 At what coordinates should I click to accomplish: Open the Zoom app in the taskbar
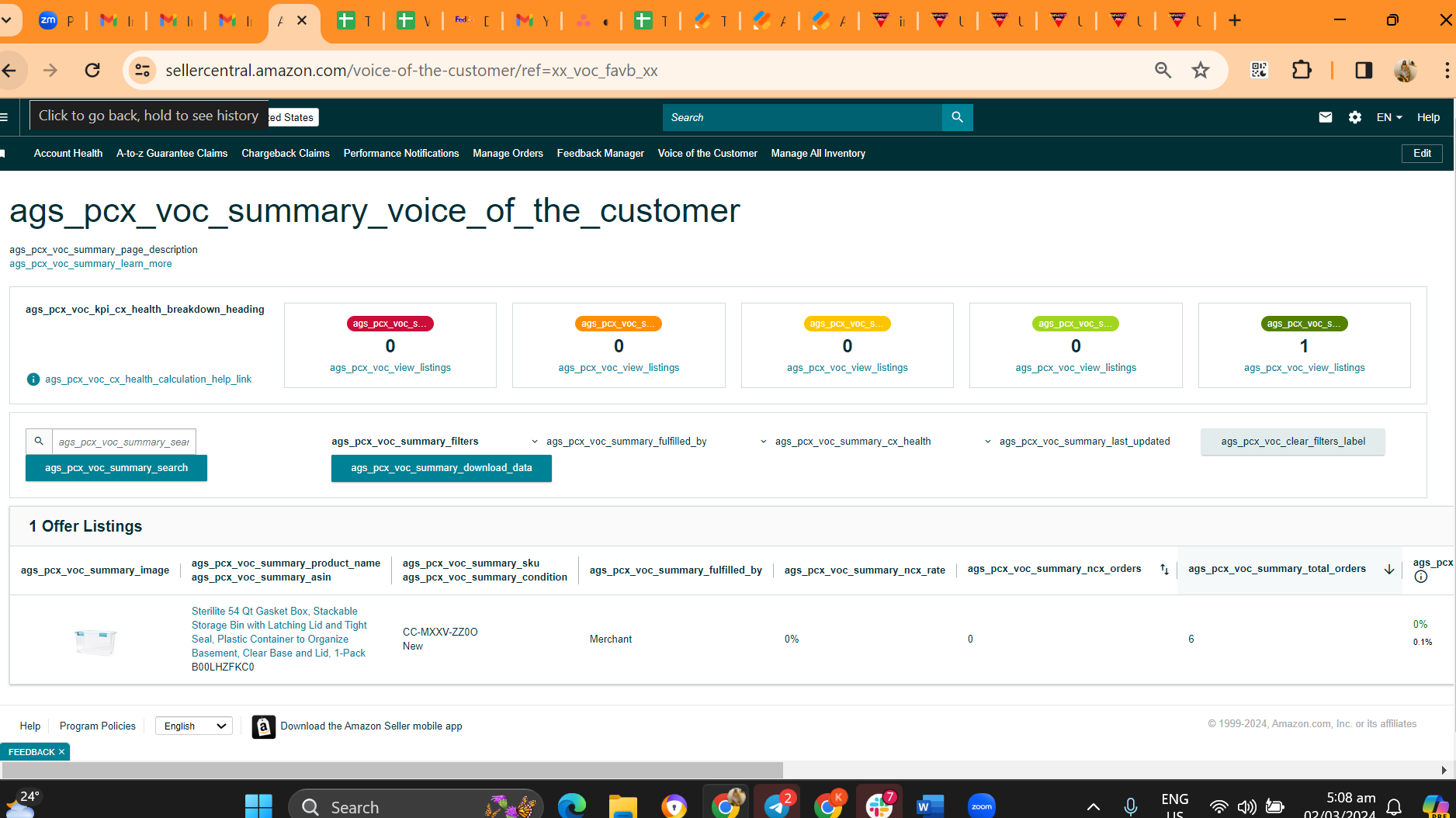(x=982, y=807)
